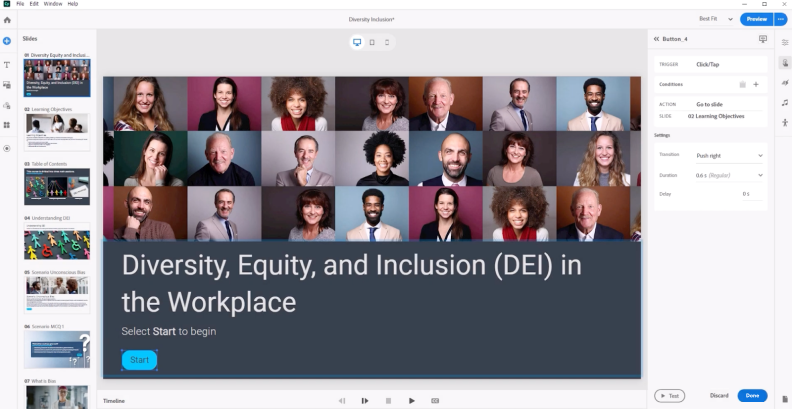This screenshot has width=792, height=409.
Task: Switch to mobile phone device view
Action: [x=387, y=42]
